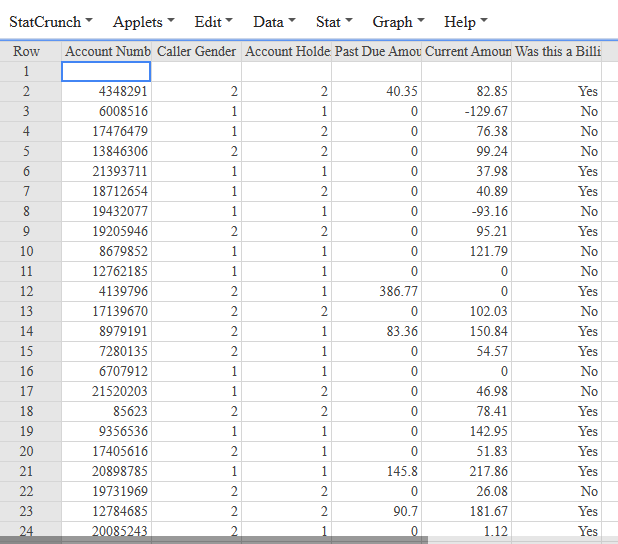Click account number 9356536
The height and width of the screenshot is (544, 618).
point(106,432)
